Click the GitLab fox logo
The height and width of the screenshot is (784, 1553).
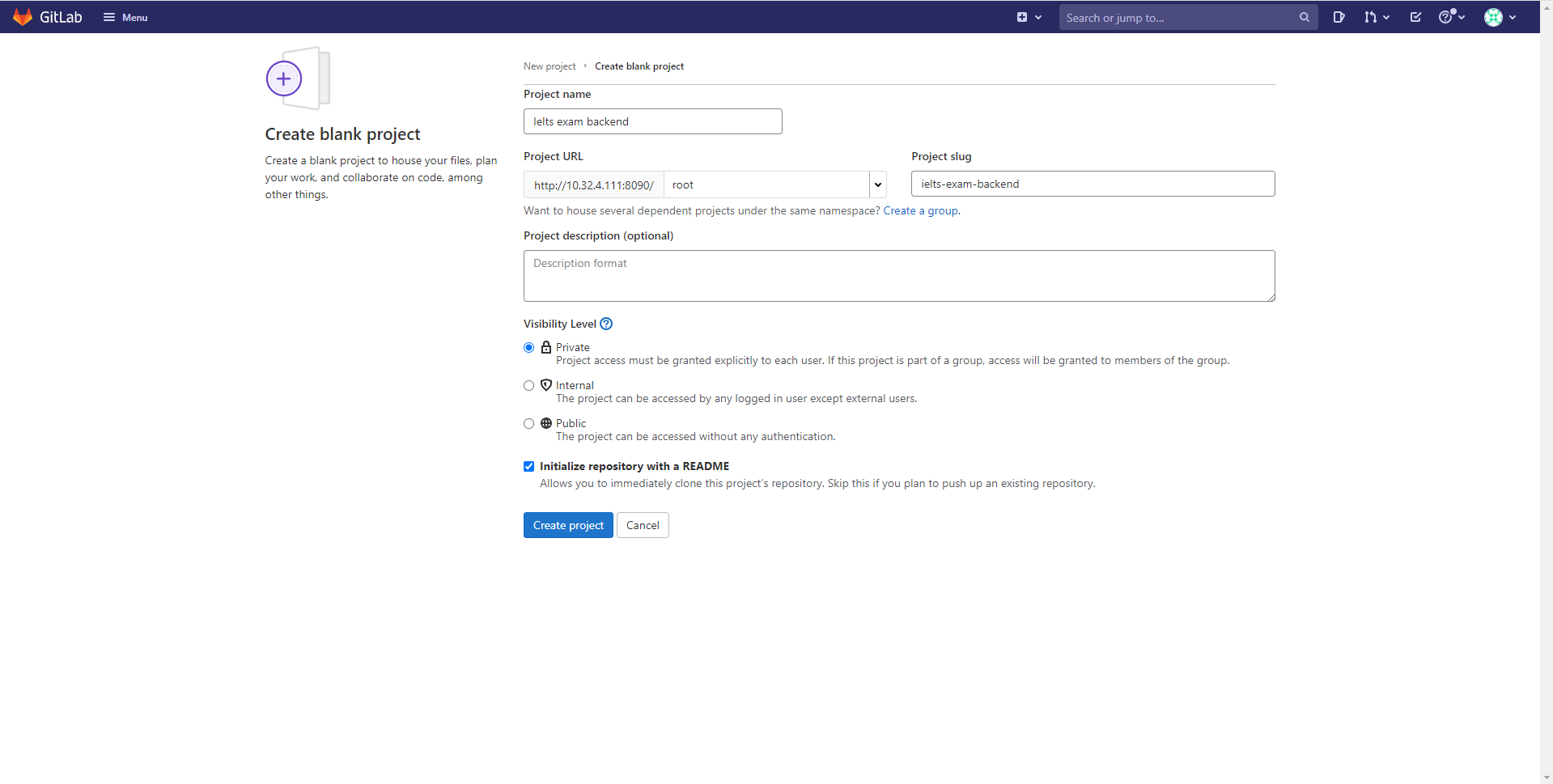click(x=23, y=17)
